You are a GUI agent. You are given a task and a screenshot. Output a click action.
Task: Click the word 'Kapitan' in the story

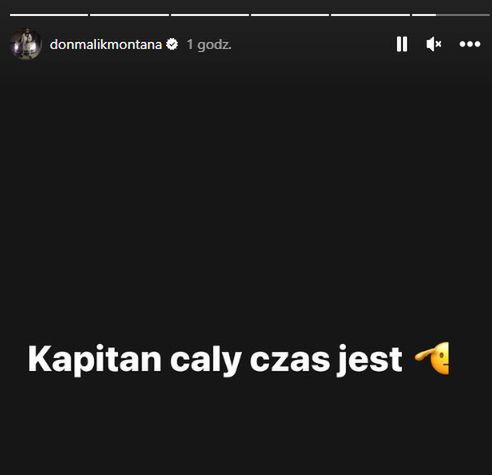click(x=95, y=360)
